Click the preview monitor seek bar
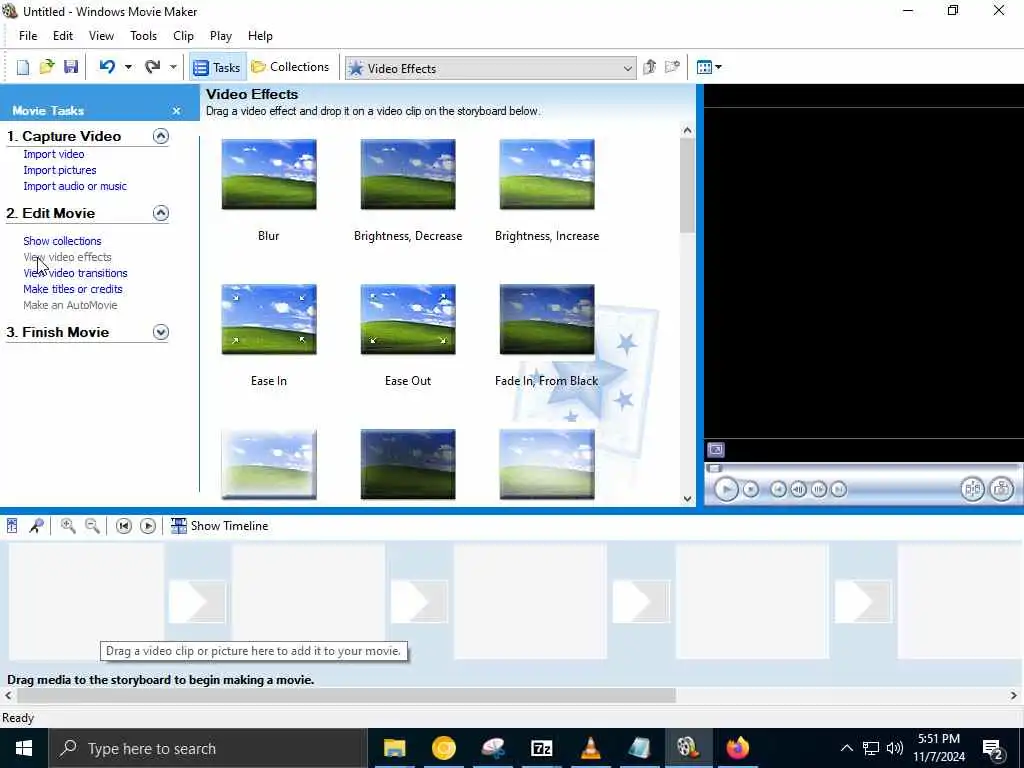 point(862,468)
